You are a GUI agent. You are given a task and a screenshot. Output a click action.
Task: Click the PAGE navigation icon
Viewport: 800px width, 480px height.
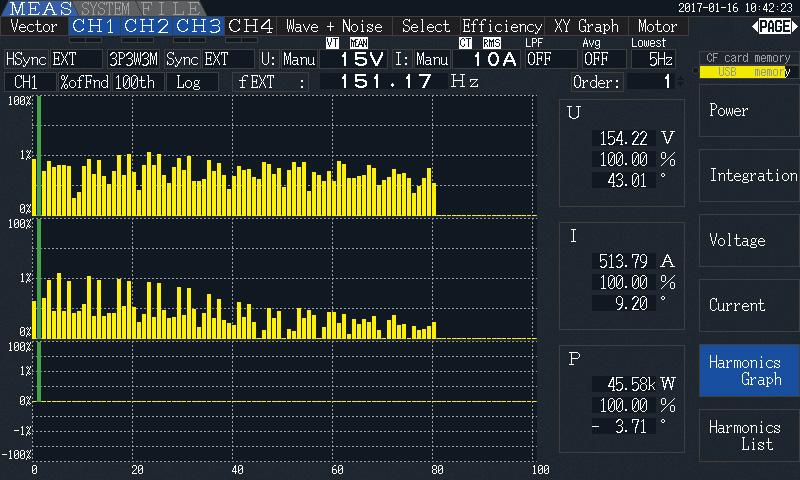(x=773, y=27)
